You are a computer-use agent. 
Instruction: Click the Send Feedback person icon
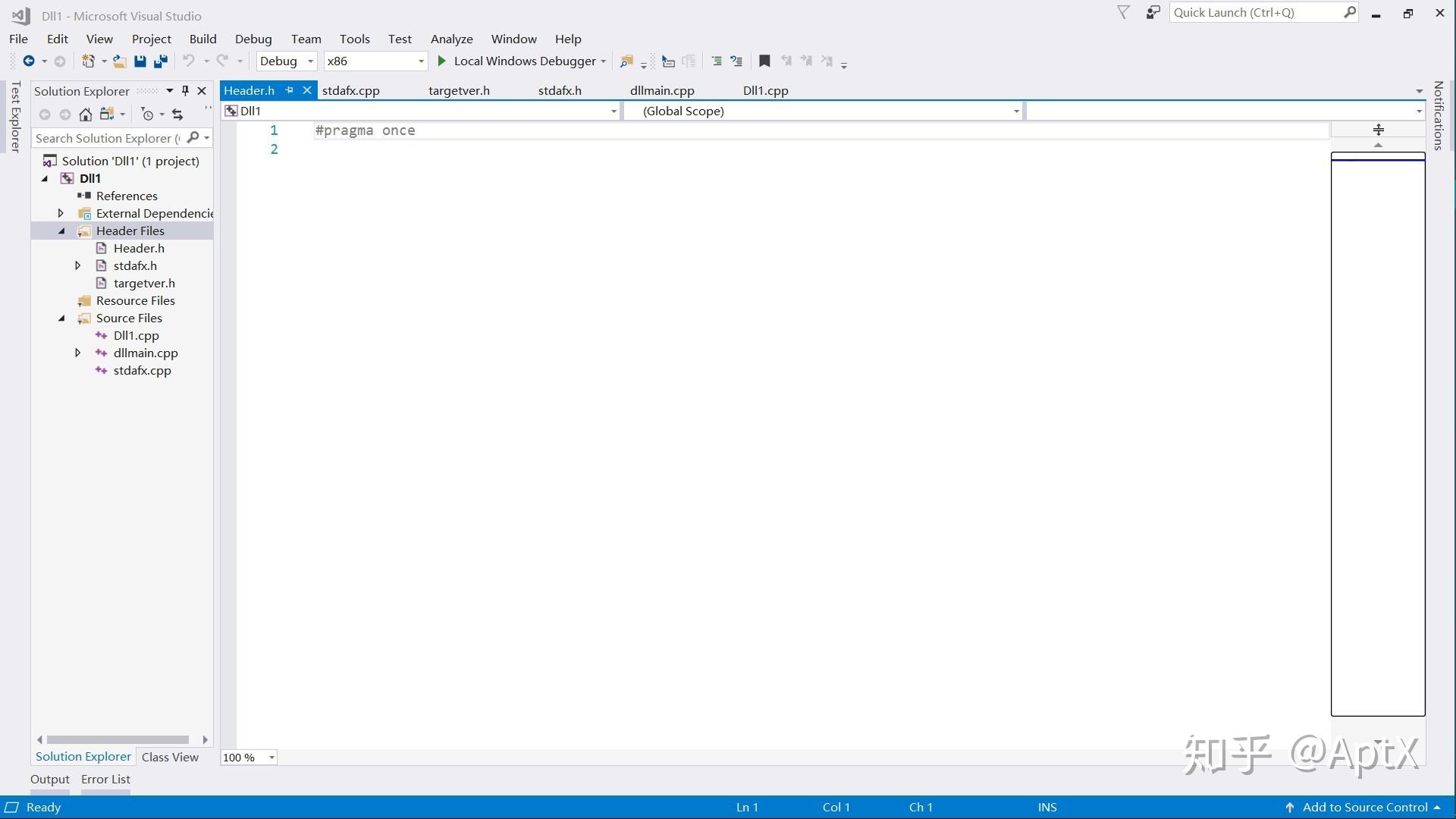[x=1153, y=13]
